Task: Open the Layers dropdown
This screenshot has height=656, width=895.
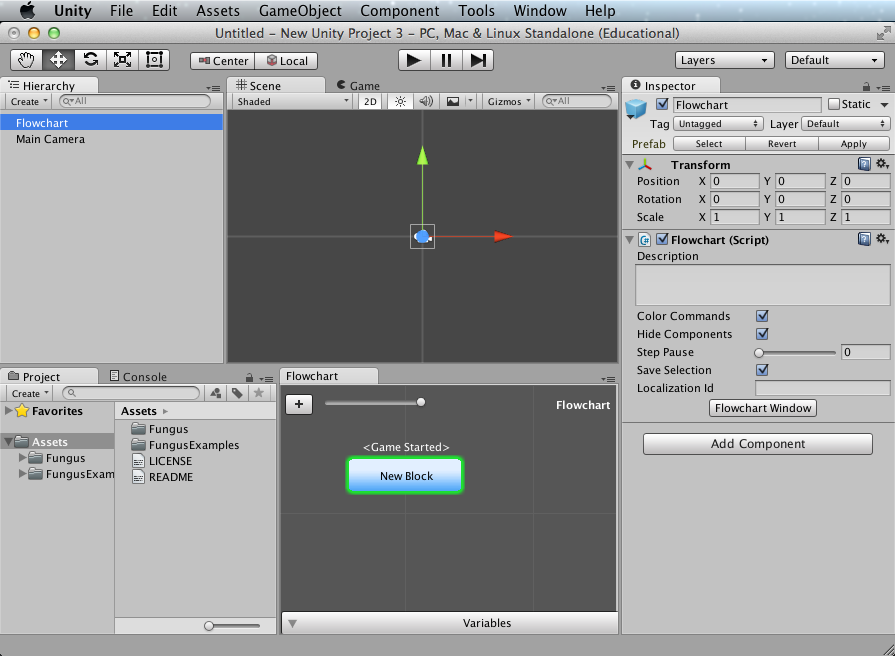Action: [x=724, y=60]
